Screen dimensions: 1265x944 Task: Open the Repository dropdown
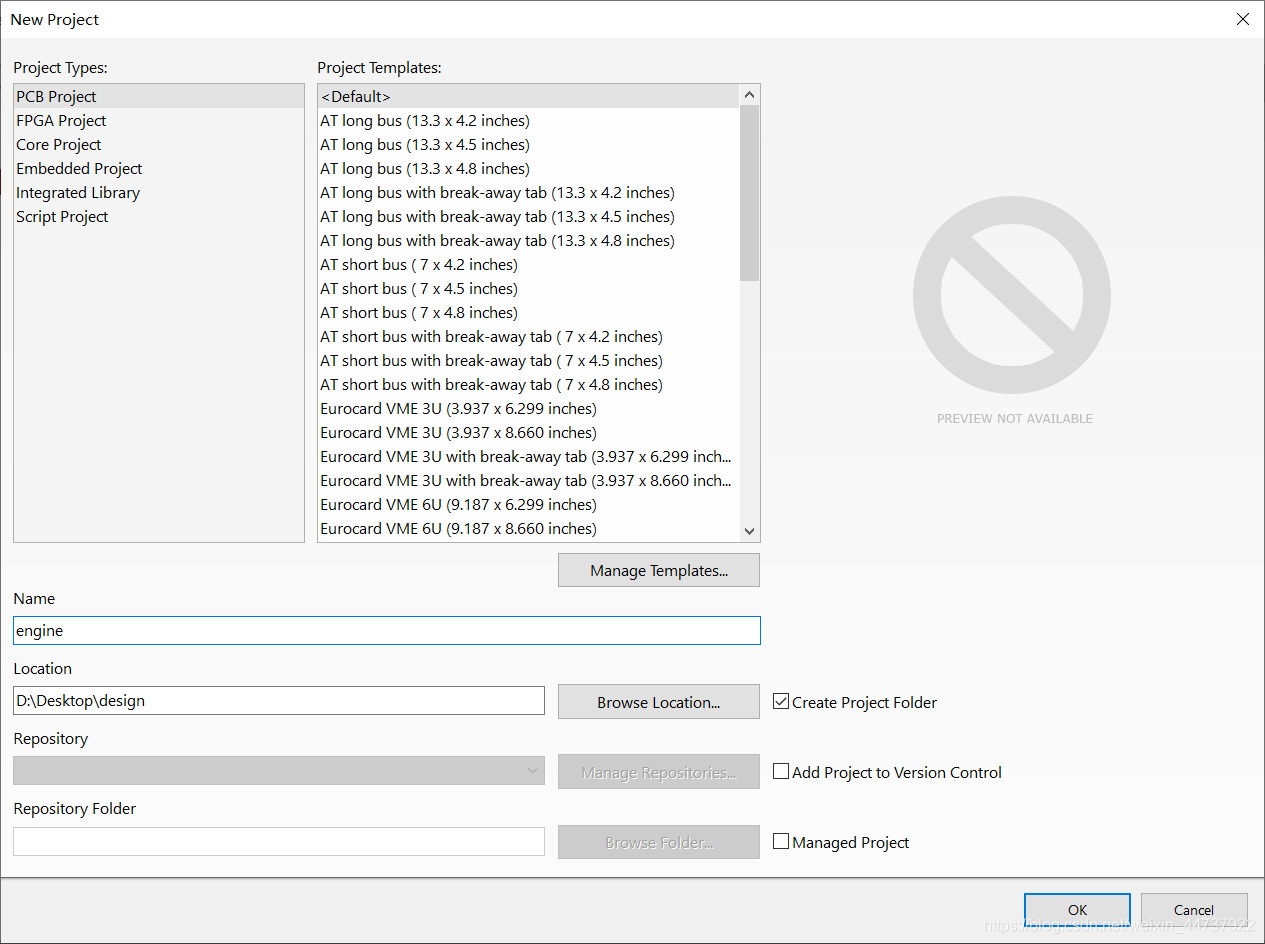click(279, 771)
